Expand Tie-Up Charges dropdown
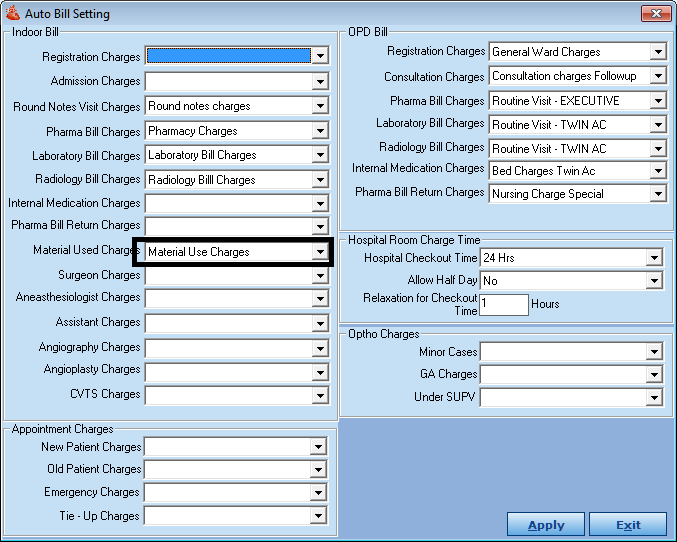 pyautogui.click(x=320, y=516)
